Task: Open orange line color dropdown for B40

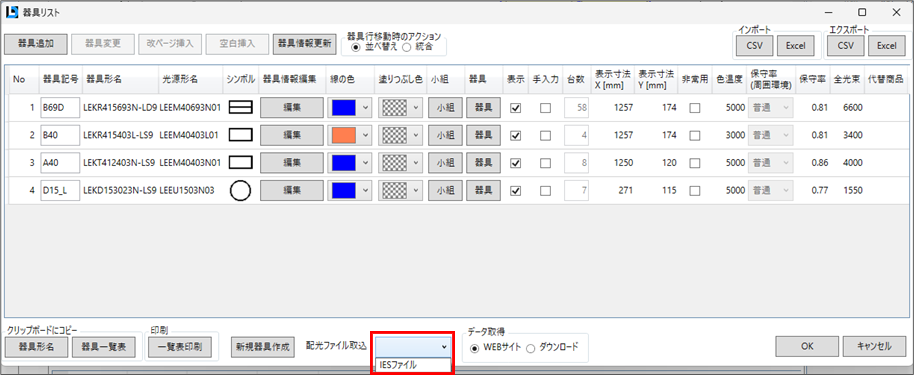Action: [365, 135]
